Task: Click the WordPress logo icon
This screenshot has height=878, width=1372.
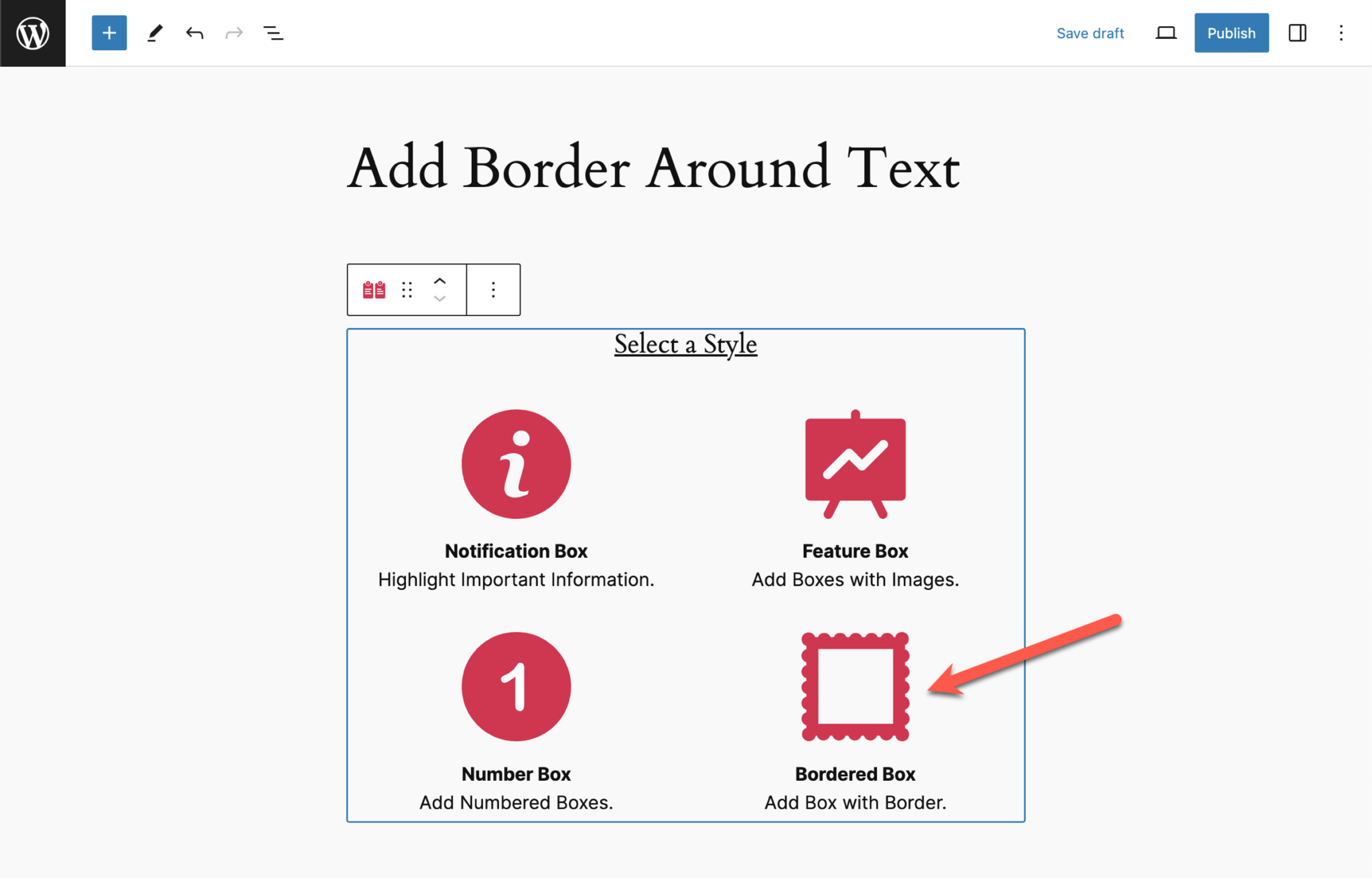Action: 32,32
